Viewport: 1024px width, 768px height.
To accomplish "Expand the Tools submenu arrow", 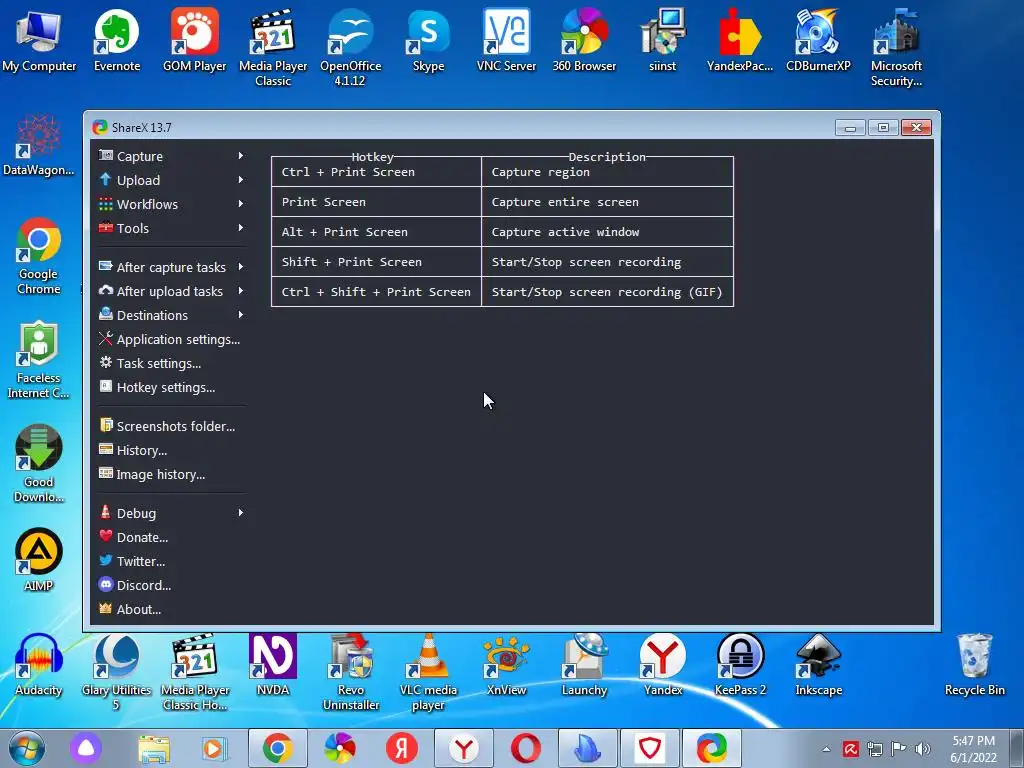I will pyautogui.click(x=240, y=228).
